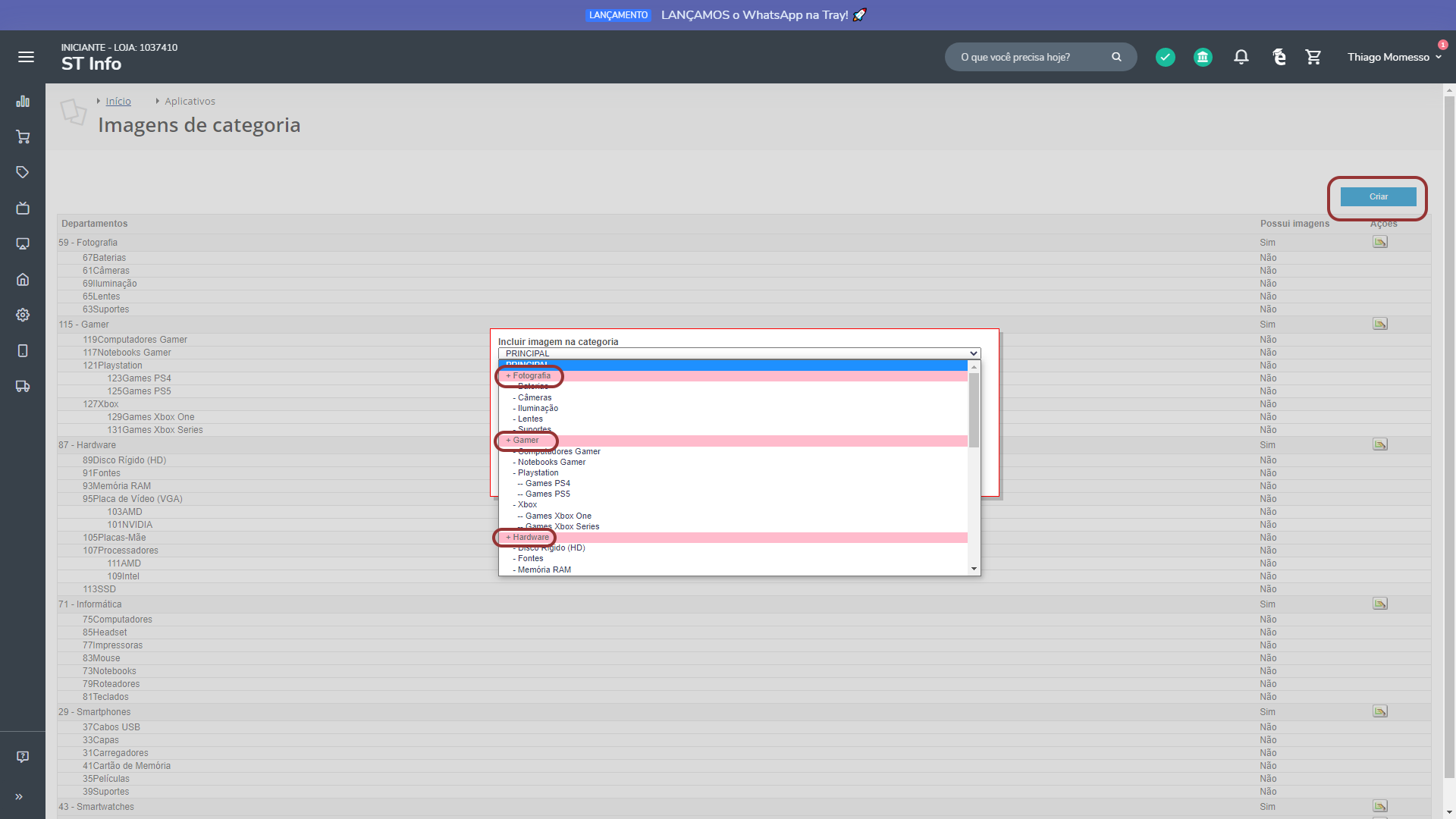Click the price tag sidebar icon
The width and height of the screenshot is (1456, 819).
coord(23,172)
